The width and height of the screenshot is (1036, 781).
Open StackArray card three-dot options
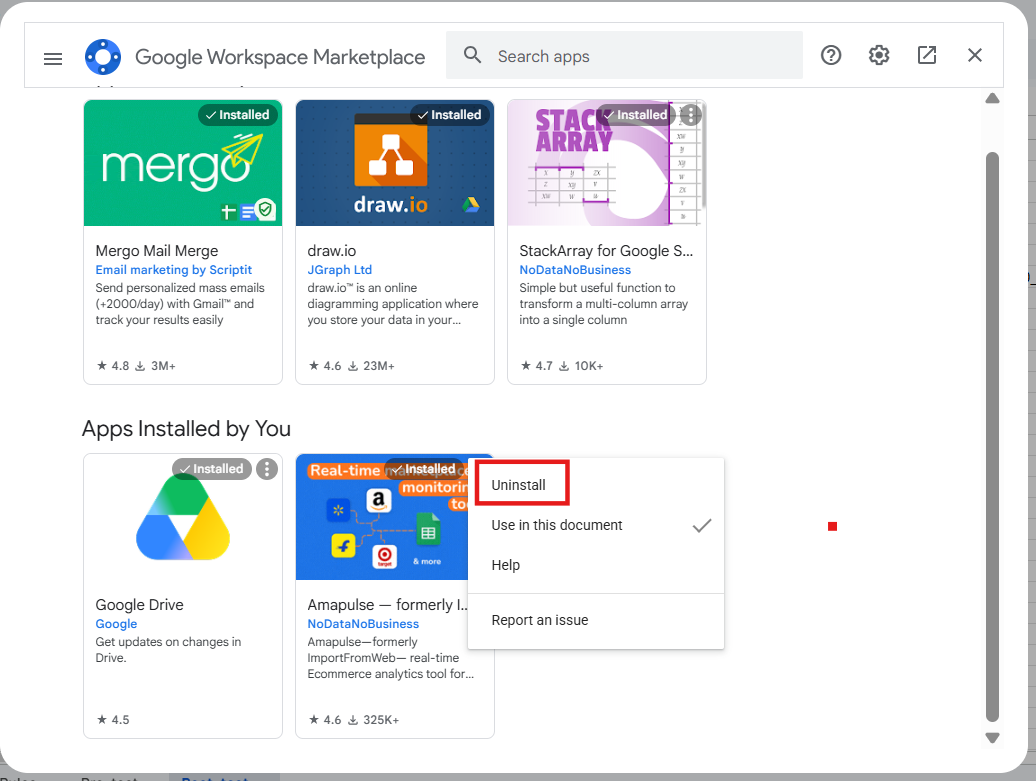point(690,115)
